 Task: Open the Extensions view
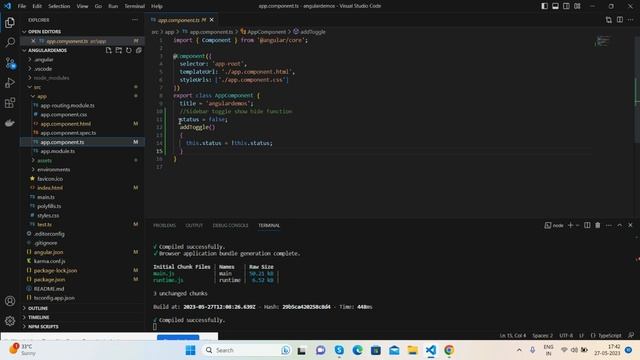click(10, 102)
